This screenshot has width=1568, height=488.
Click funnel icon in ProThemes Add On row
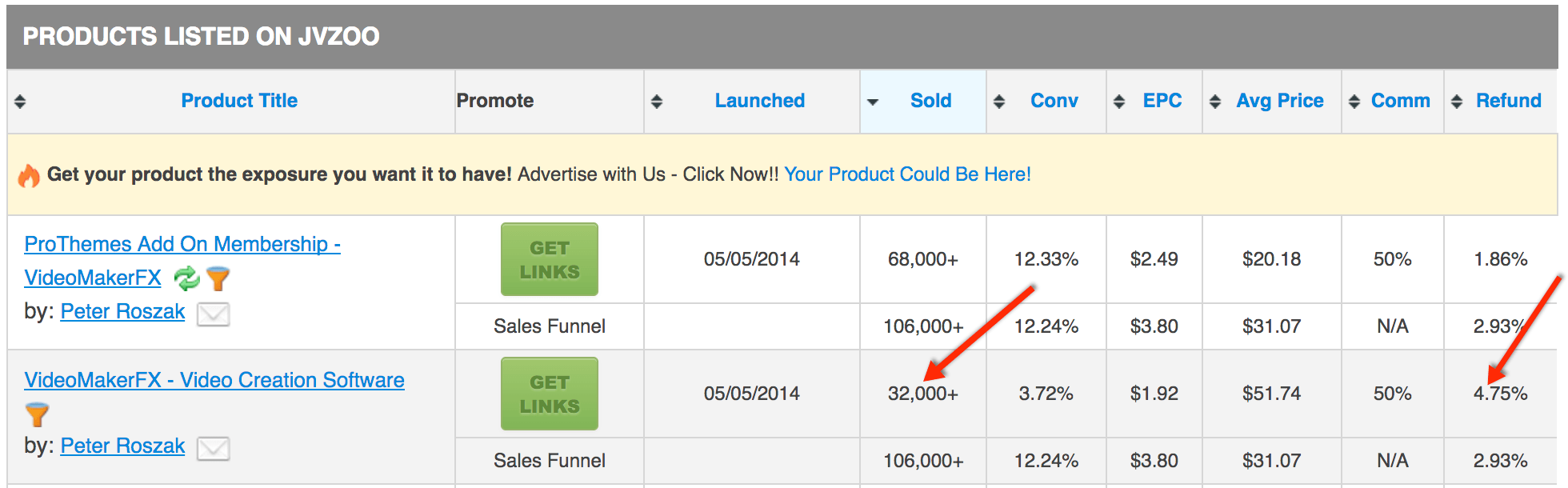pyautogui.click(x=218, y=278)
